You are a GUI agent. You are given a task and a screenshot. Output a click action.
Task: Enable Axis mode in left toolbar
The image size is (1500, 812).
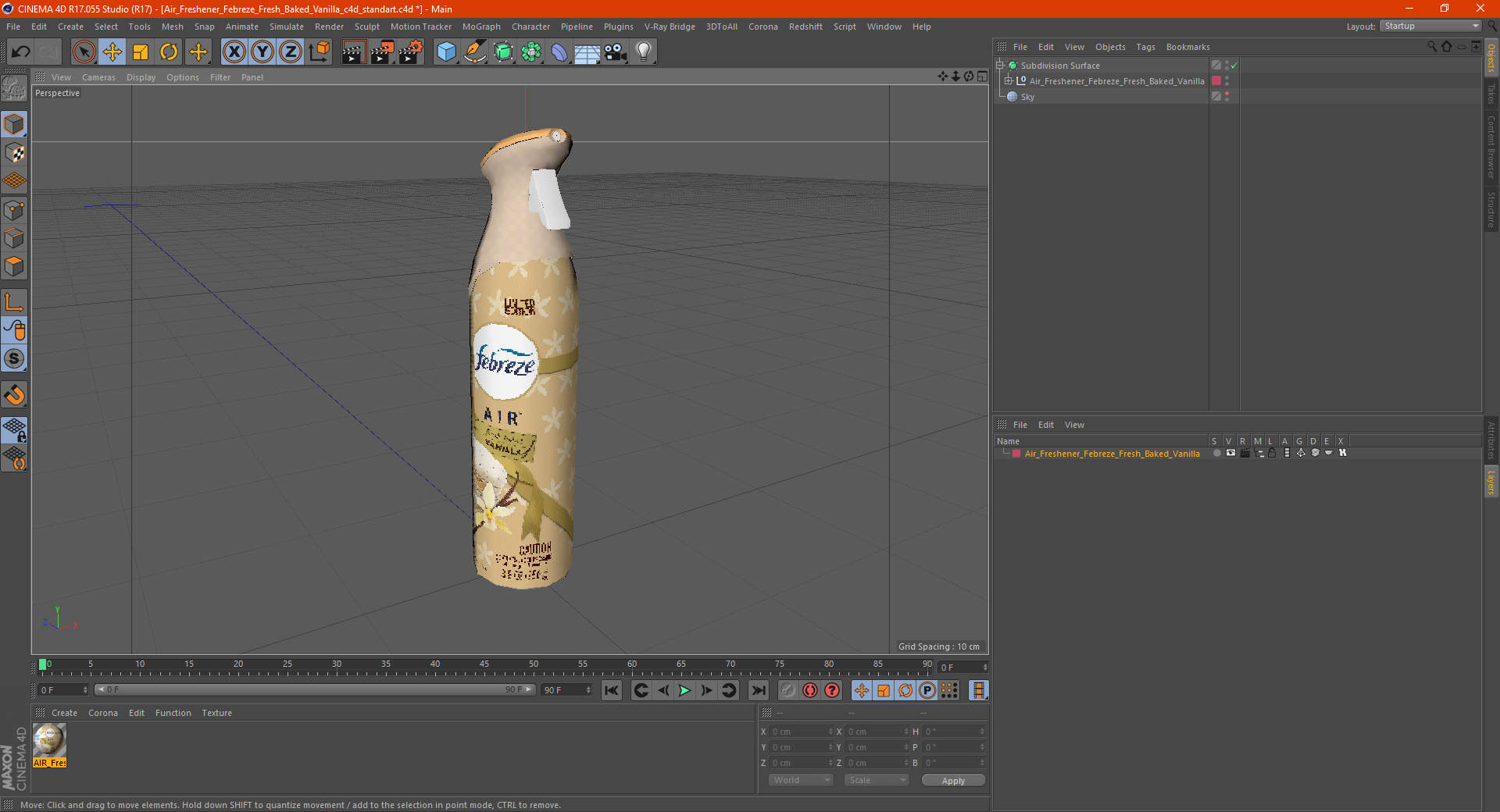(14, 301)
